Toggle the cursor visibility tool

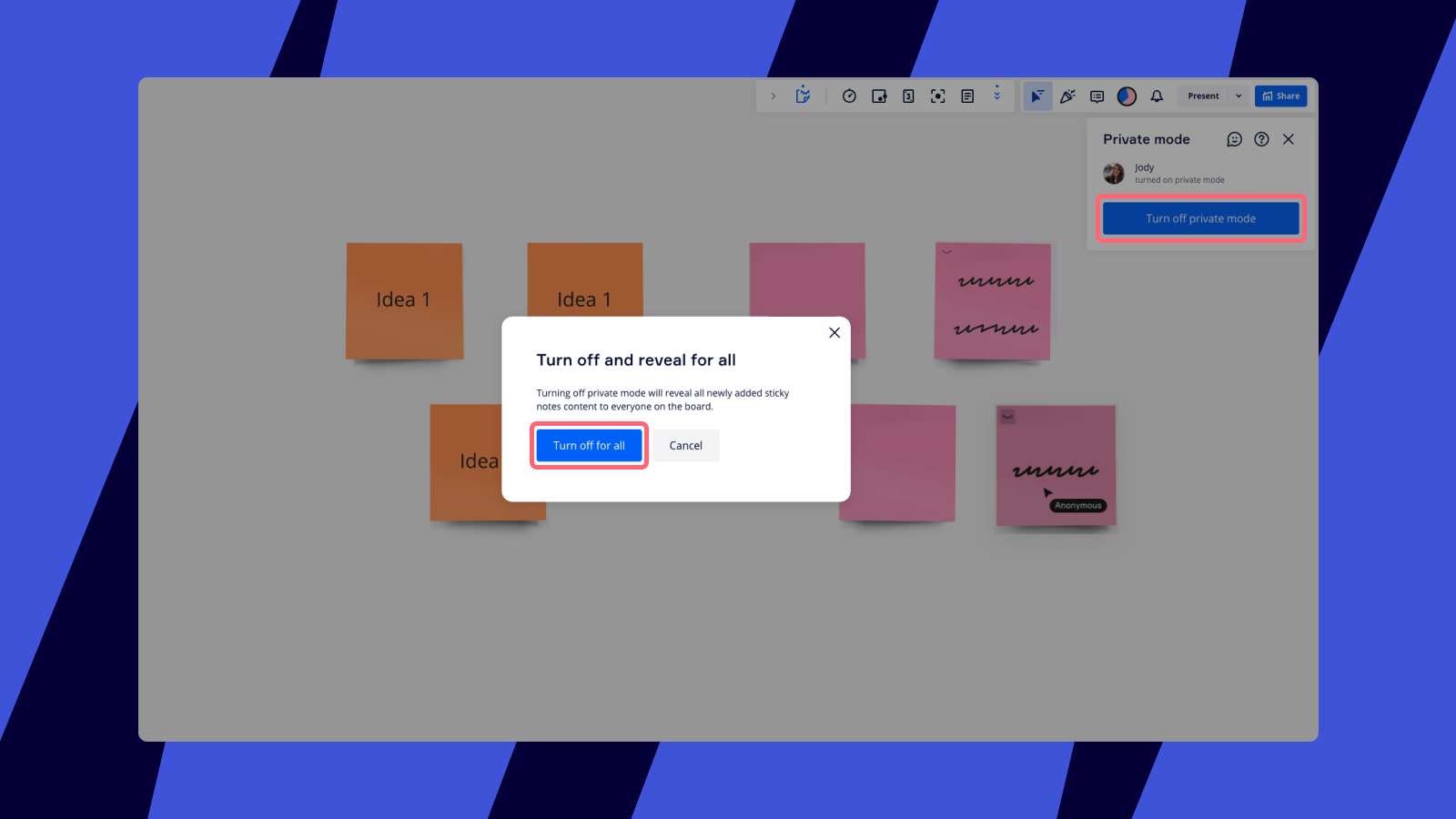click(1037, 96)
